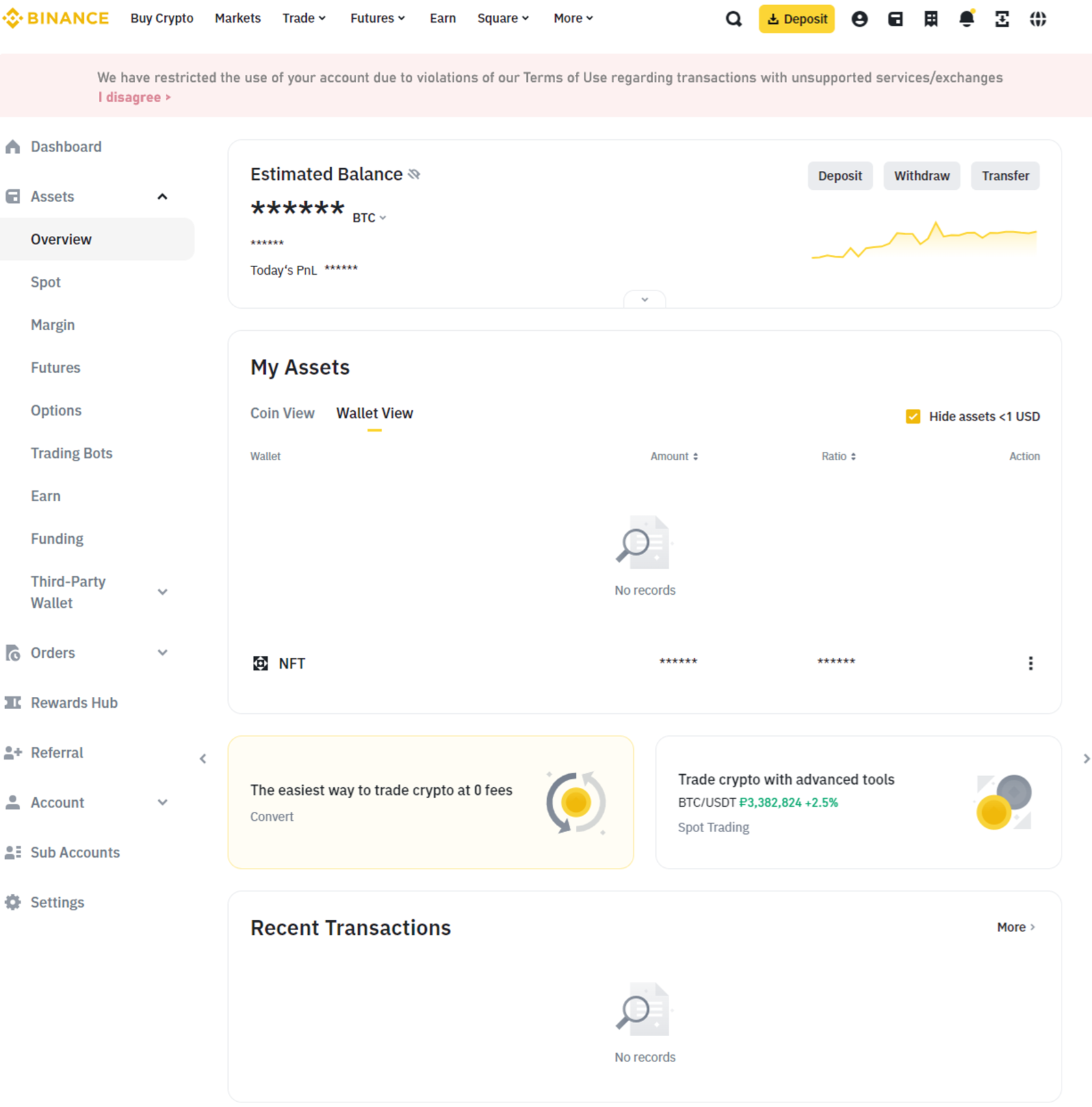Open Buy Crypto menu item

[162, 18]
